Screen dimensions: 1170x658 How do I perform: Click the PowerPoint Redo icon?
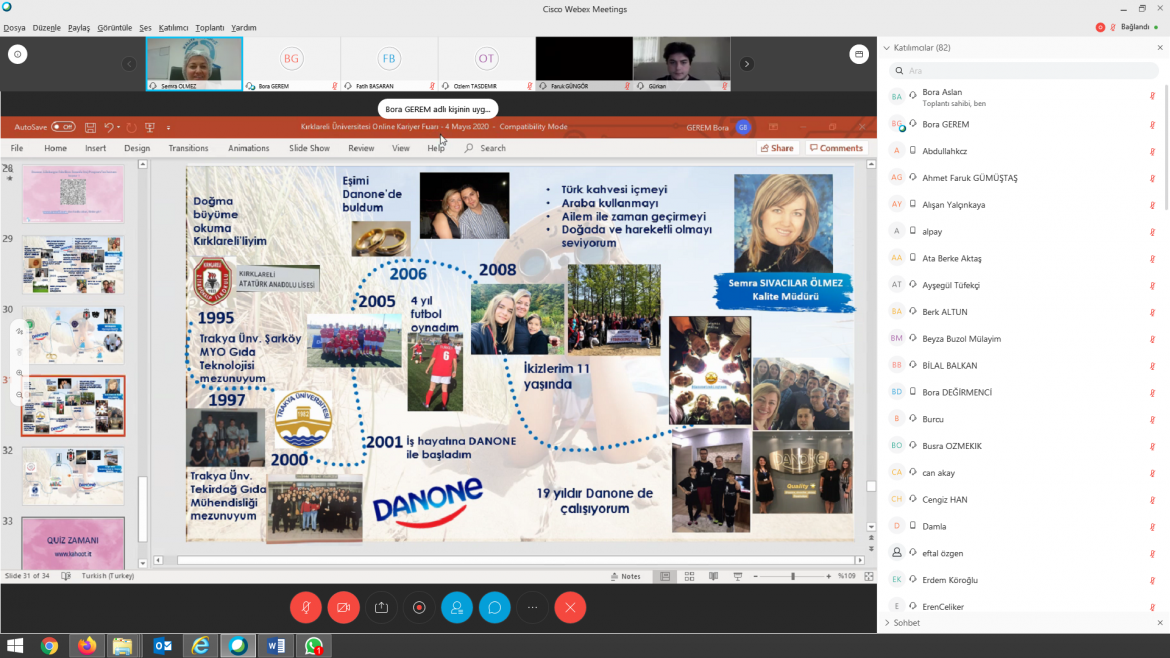(131, 128)
